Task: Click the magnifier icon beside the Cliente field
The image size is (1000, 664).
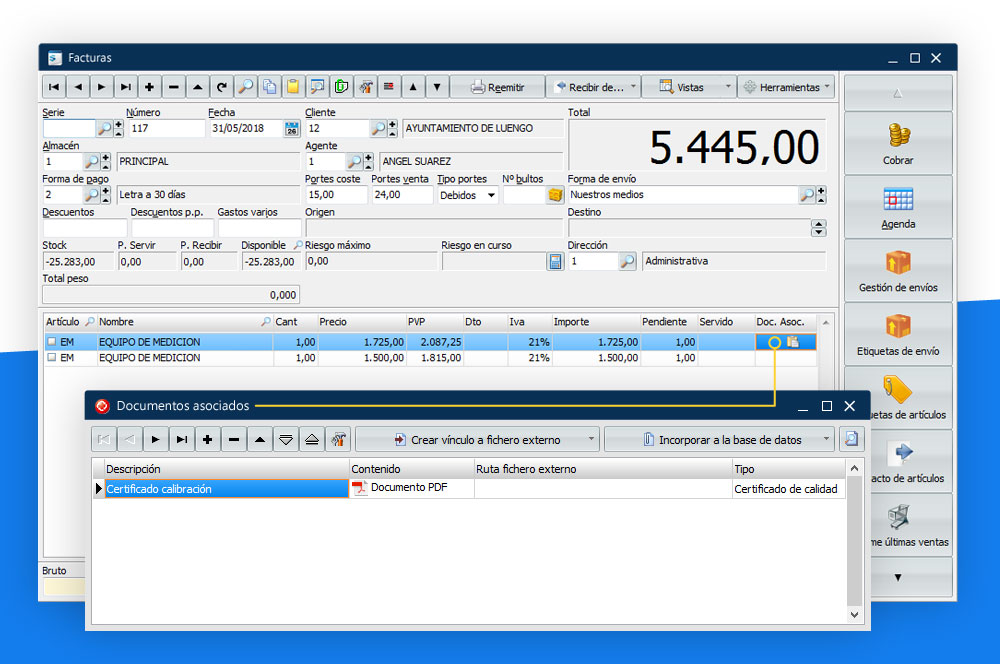Action: pos(378,129)
